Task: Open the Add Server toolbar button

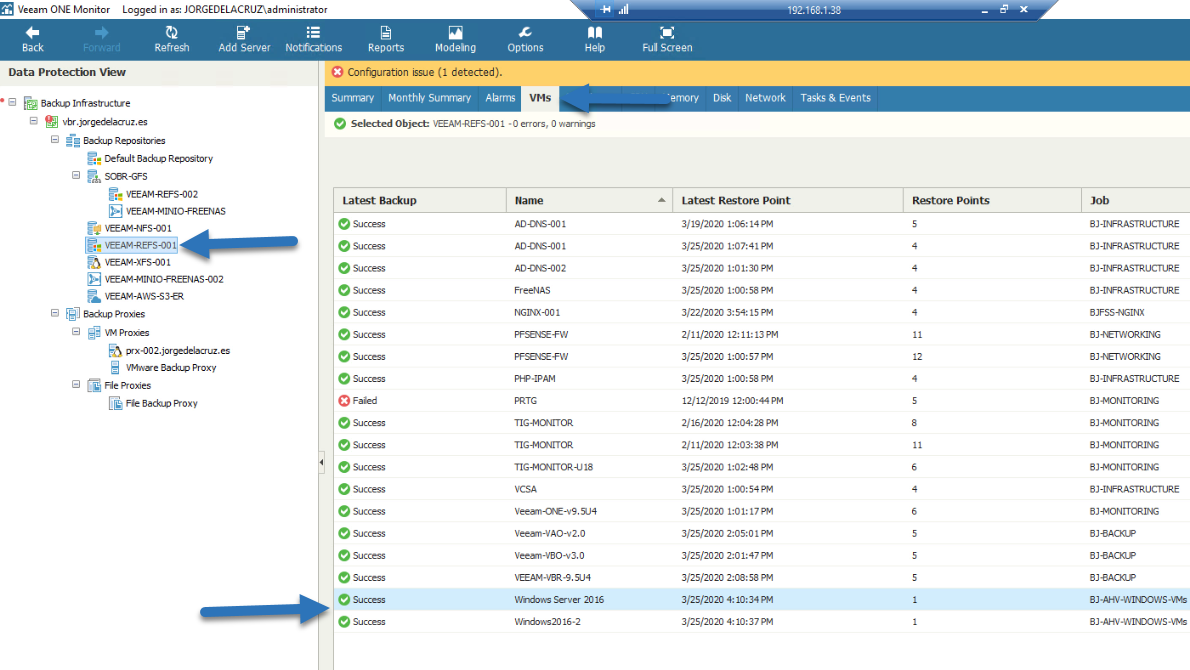Action: point(244,39)
